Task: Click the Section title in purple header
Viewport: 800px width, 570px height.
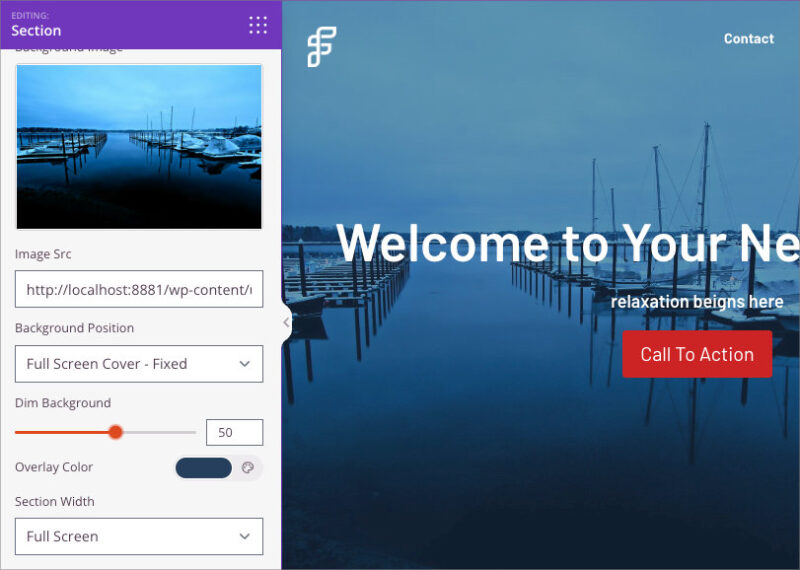Action: tap(36, 31)
